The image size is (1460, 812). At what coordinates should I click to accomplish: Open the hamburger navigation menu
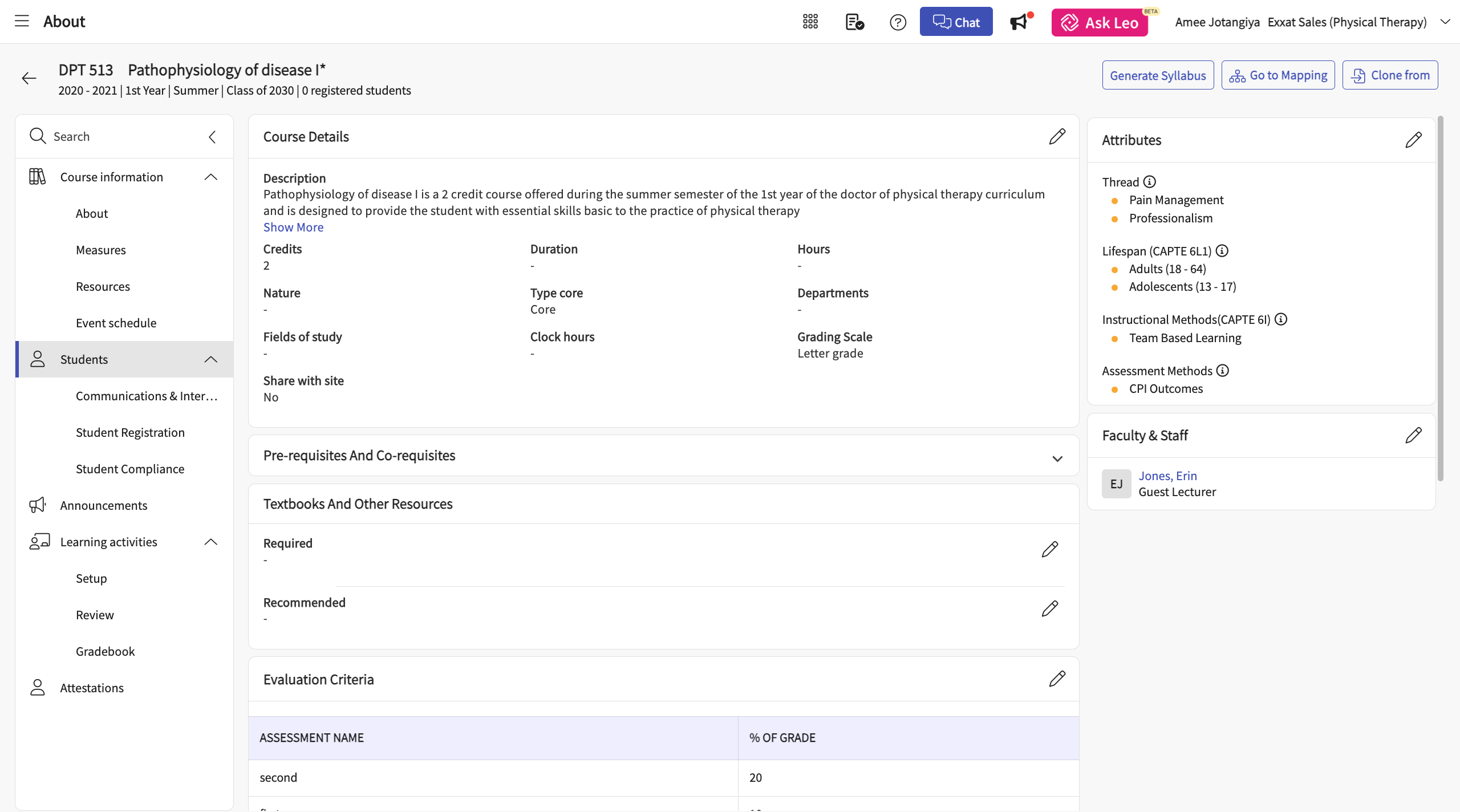[22, 21]
